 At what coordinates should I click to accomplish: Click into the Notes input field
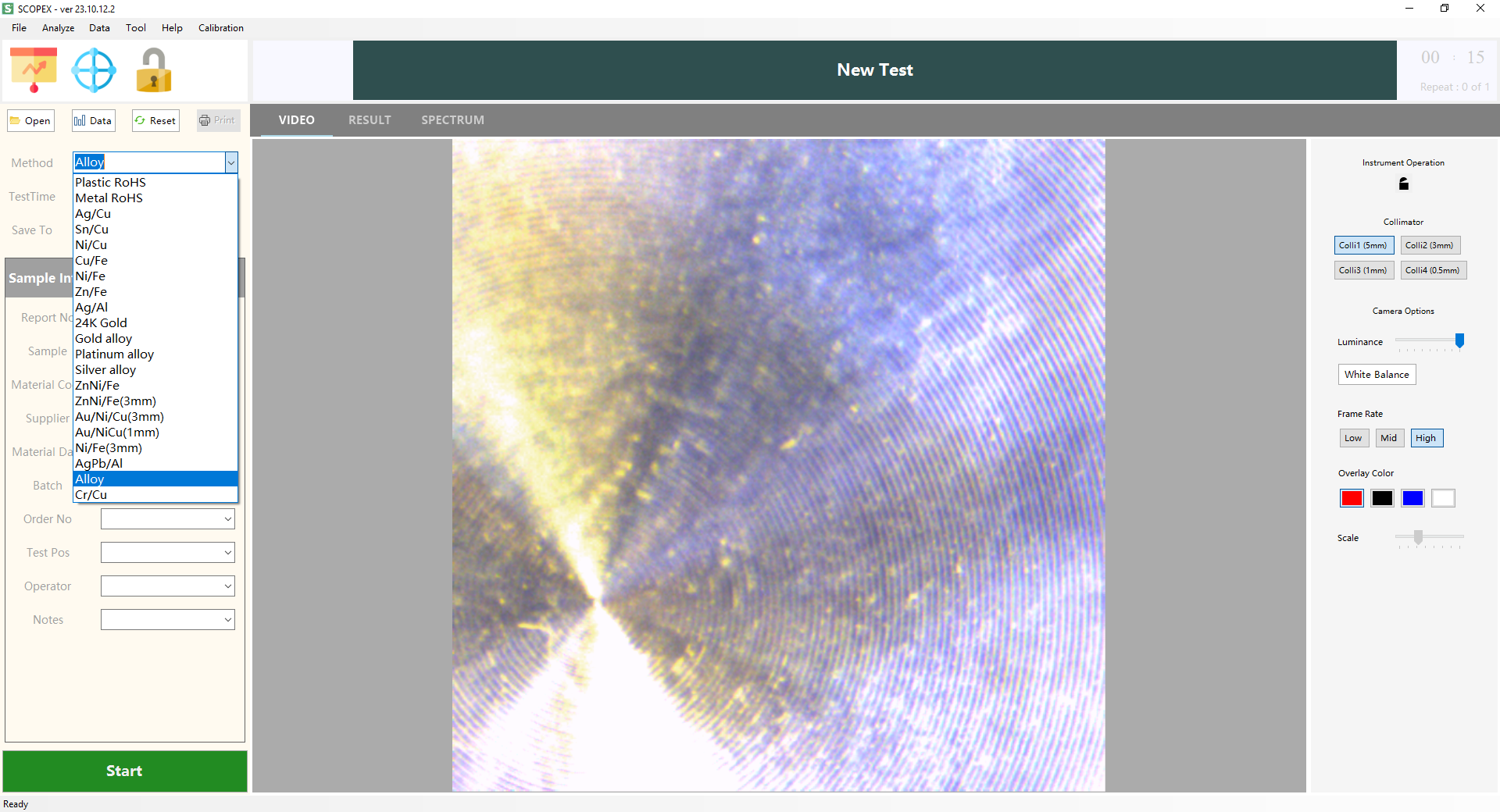pos(162,620)
